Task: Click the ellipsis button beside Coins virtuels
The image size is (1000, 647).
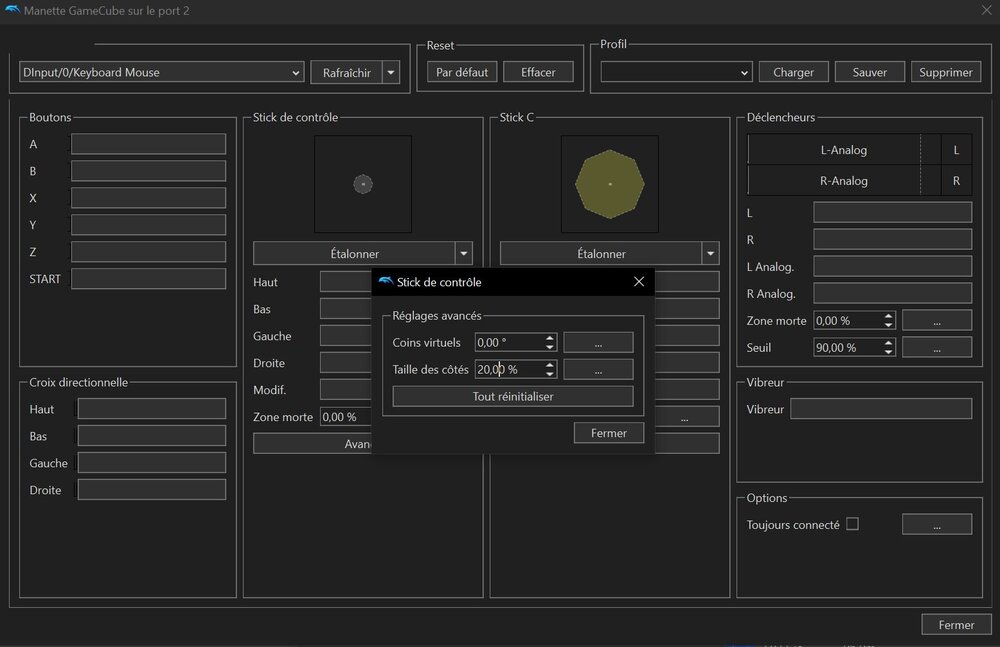Action: click(598, 342)
